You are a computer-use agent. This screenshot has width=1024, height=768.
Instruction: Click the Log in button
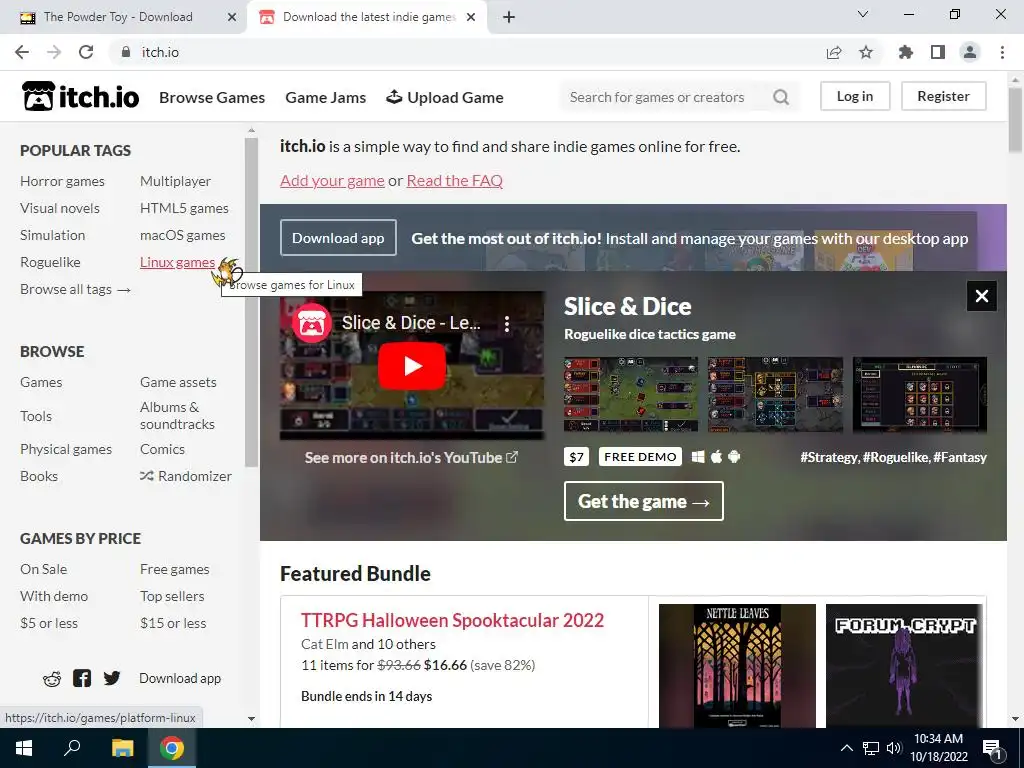click(855, 96)
